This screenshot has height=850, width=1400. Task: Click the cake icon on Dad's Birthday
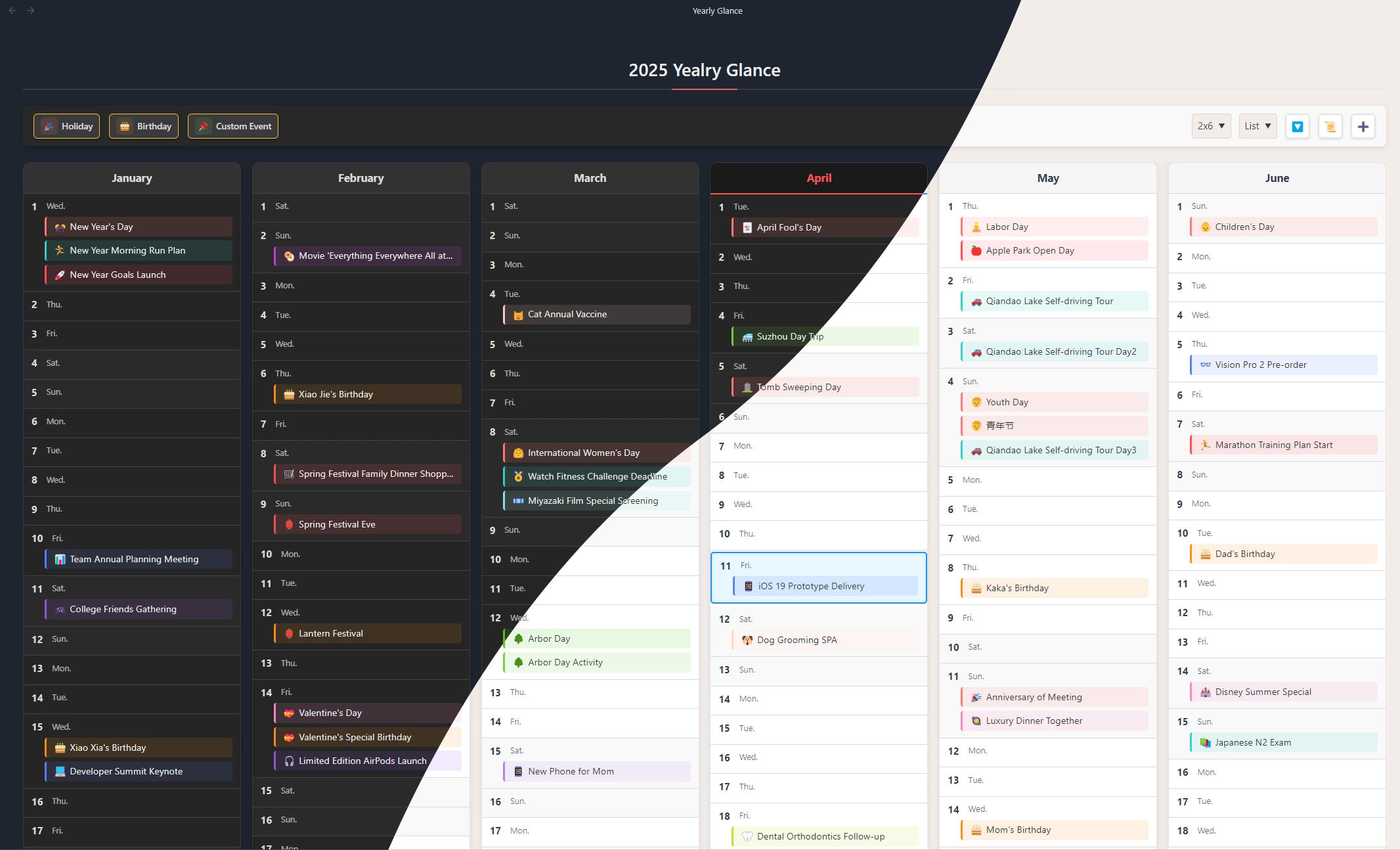[x=1205, y=554]
